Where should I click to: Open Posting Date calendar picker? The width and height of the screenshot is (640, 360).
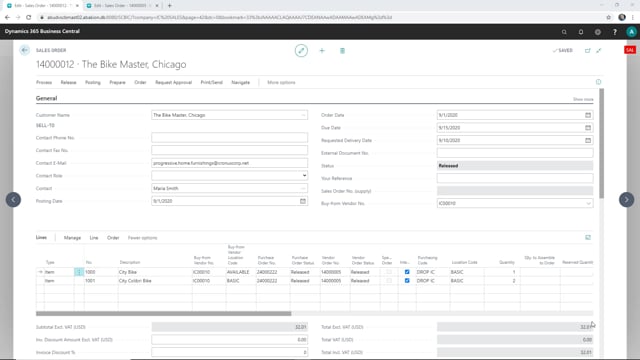pyautogui.click(x=302, y=201)
